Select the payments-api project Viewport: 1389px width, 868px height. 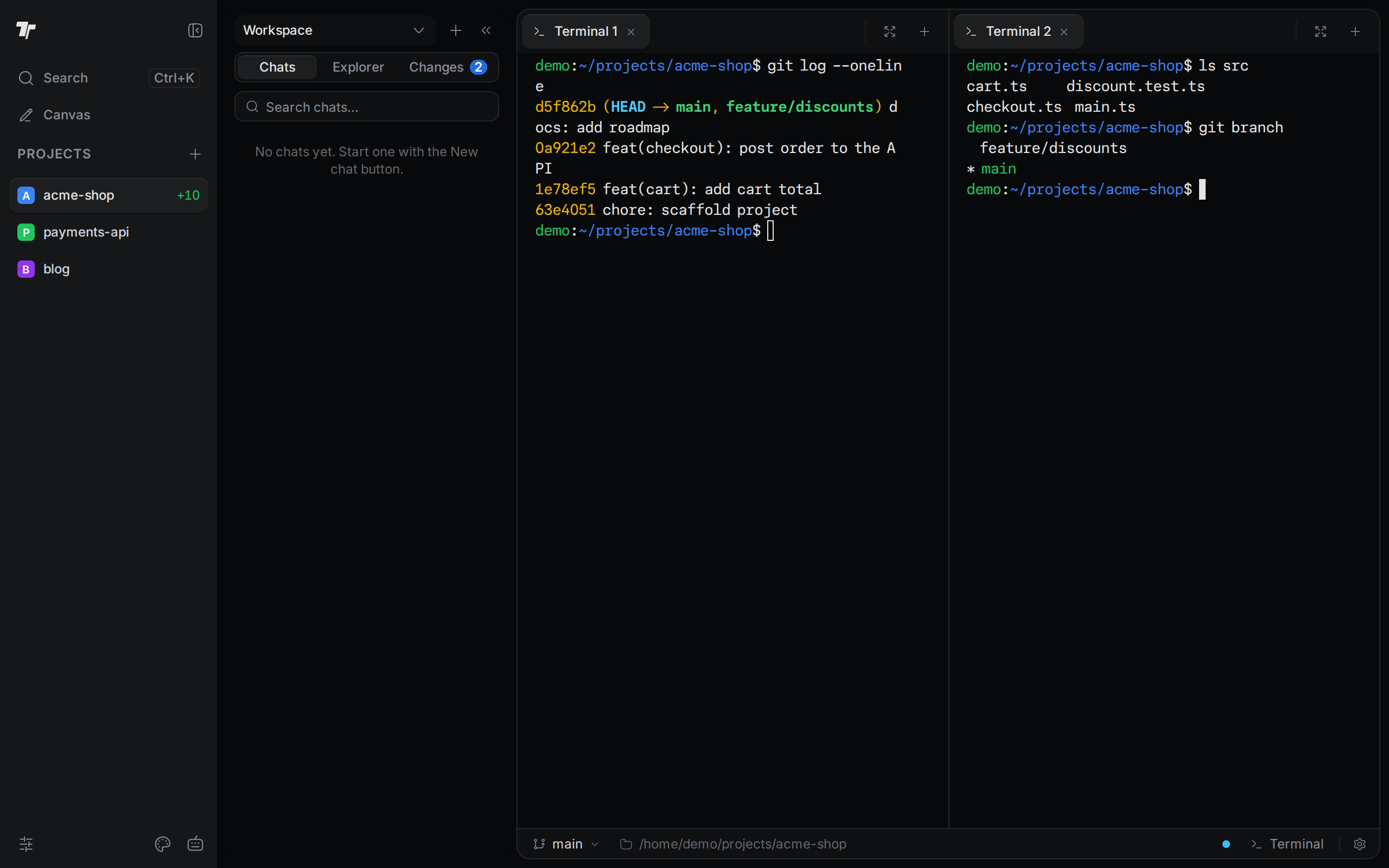[109, 232]
